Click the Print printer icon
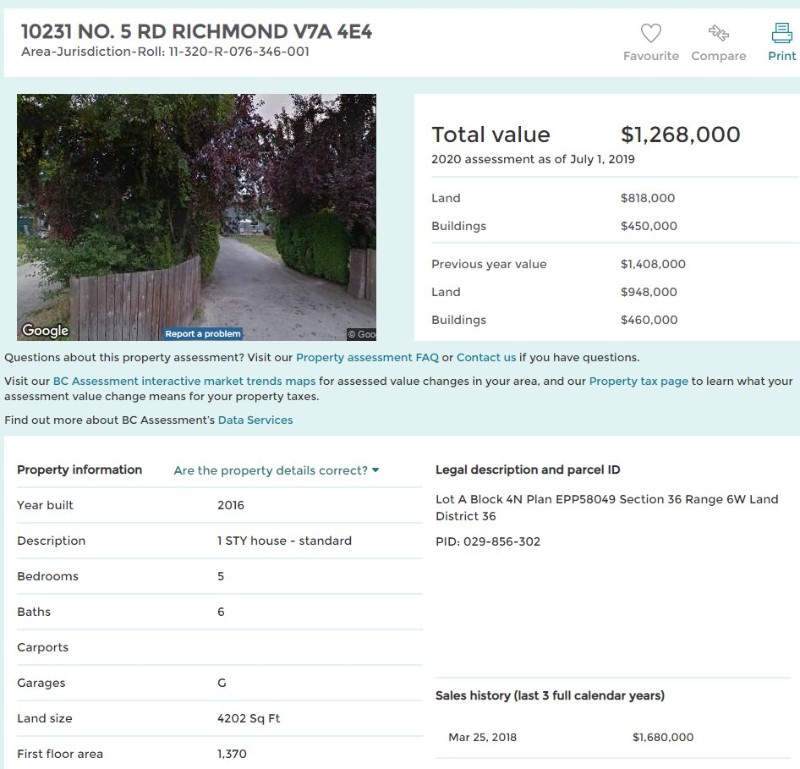The image size is (800, 769). coord(782,33)
